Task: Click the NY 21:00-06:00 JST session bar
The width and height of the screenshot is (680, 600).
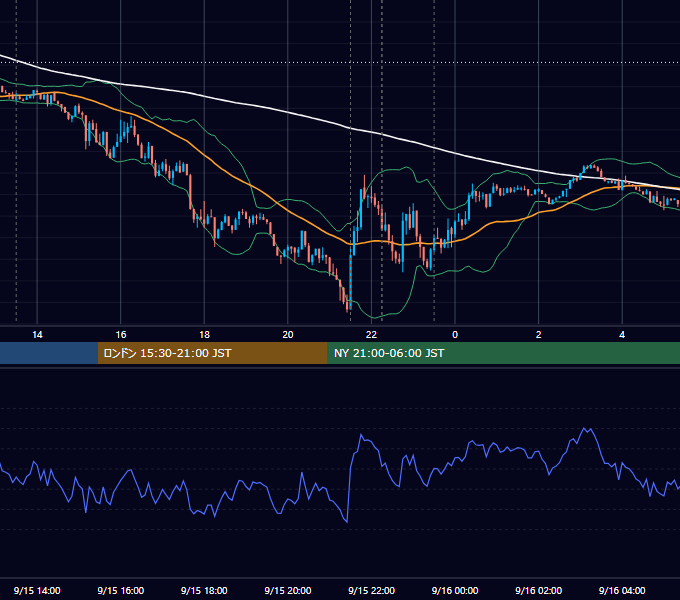Action: click(503, 353)
